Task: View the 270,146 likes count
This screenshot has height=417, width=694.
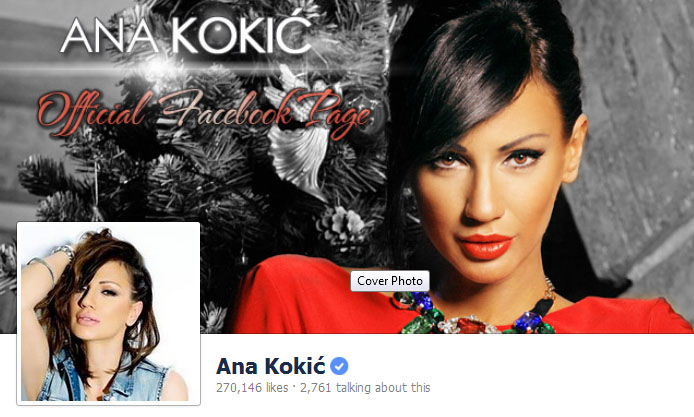Action: 252,388
